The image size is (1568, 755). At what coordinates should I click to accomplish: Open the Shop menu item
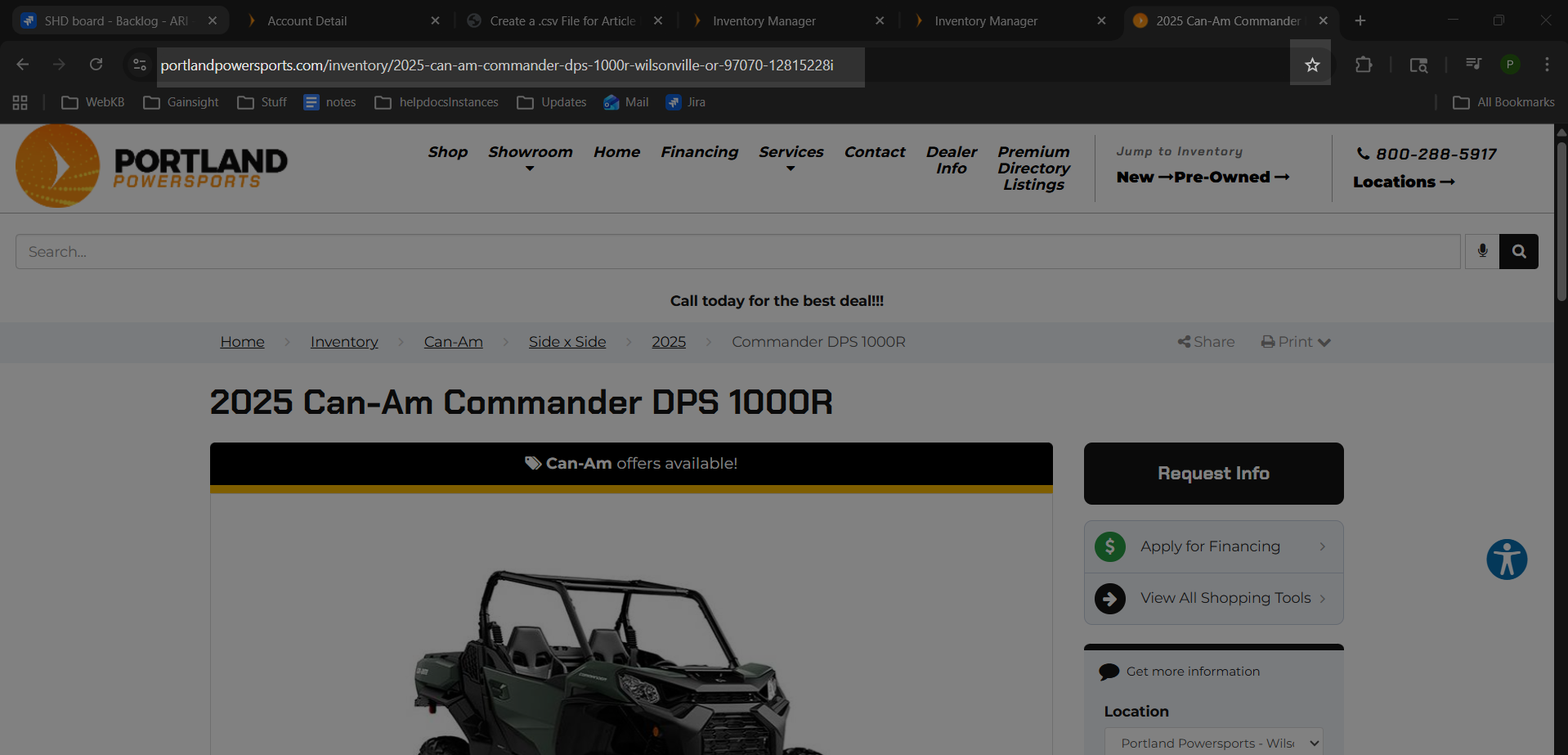point(448,152)
